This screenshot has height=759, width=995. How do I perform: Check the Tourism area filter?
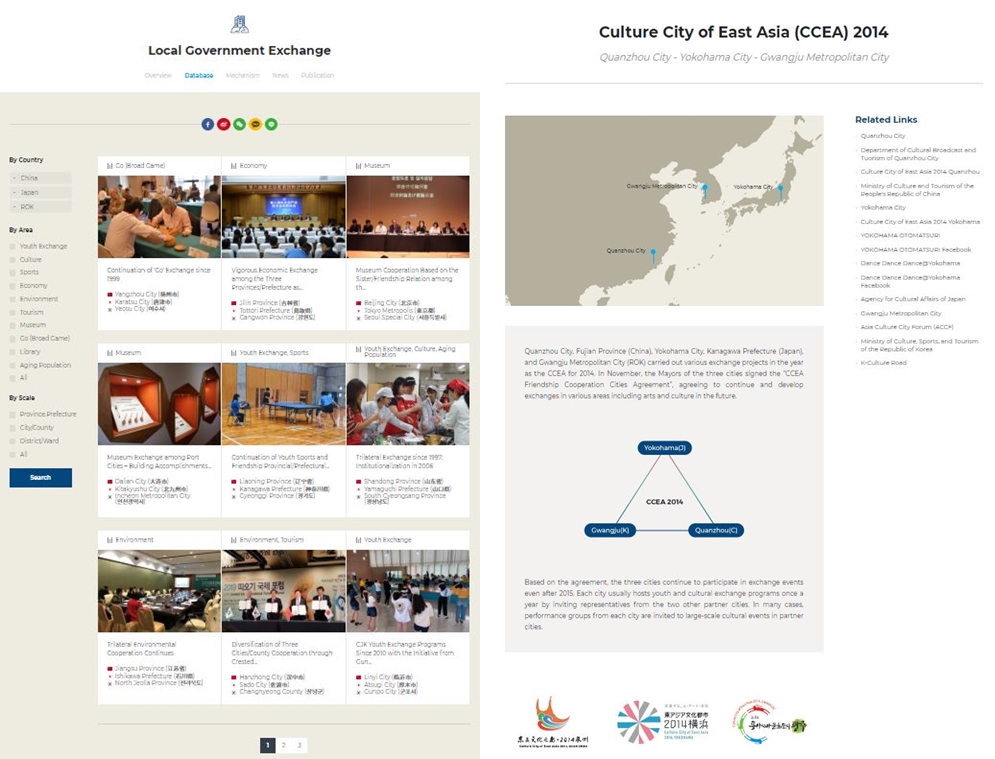pyautogui.click(x=13, y=312)
